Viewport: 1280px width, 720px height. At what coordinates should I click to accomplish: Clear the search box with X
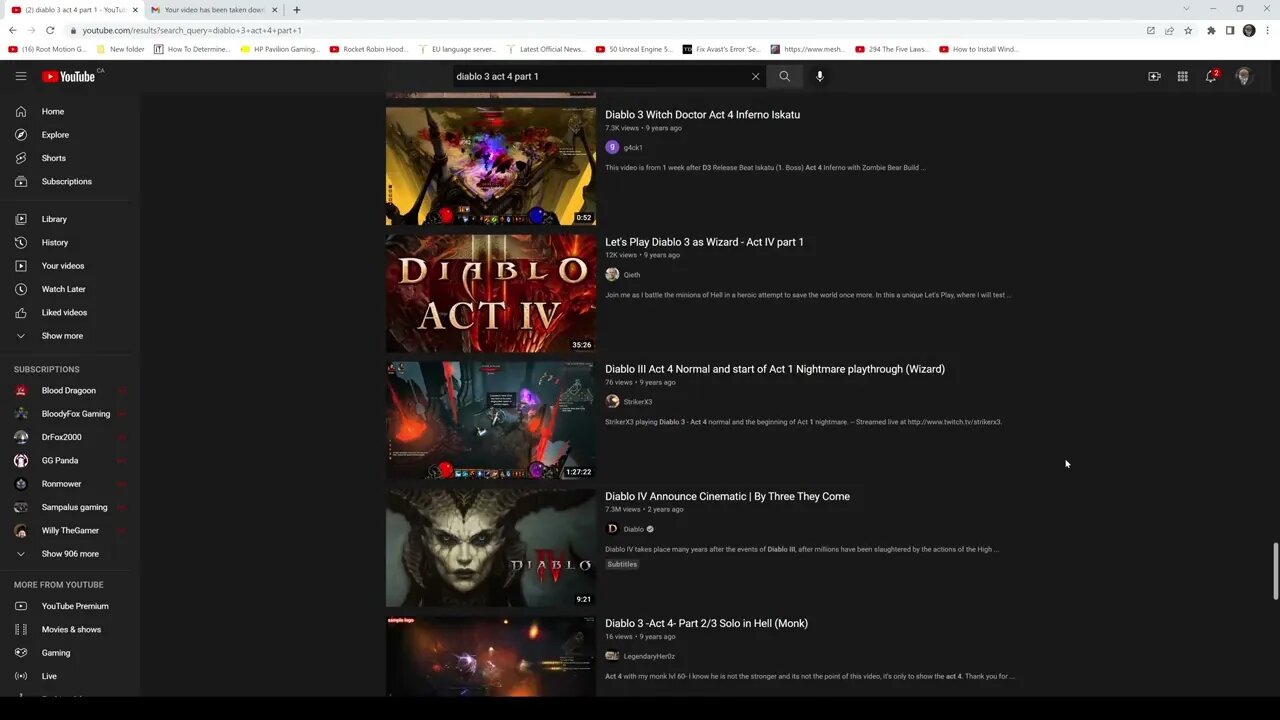755,76
